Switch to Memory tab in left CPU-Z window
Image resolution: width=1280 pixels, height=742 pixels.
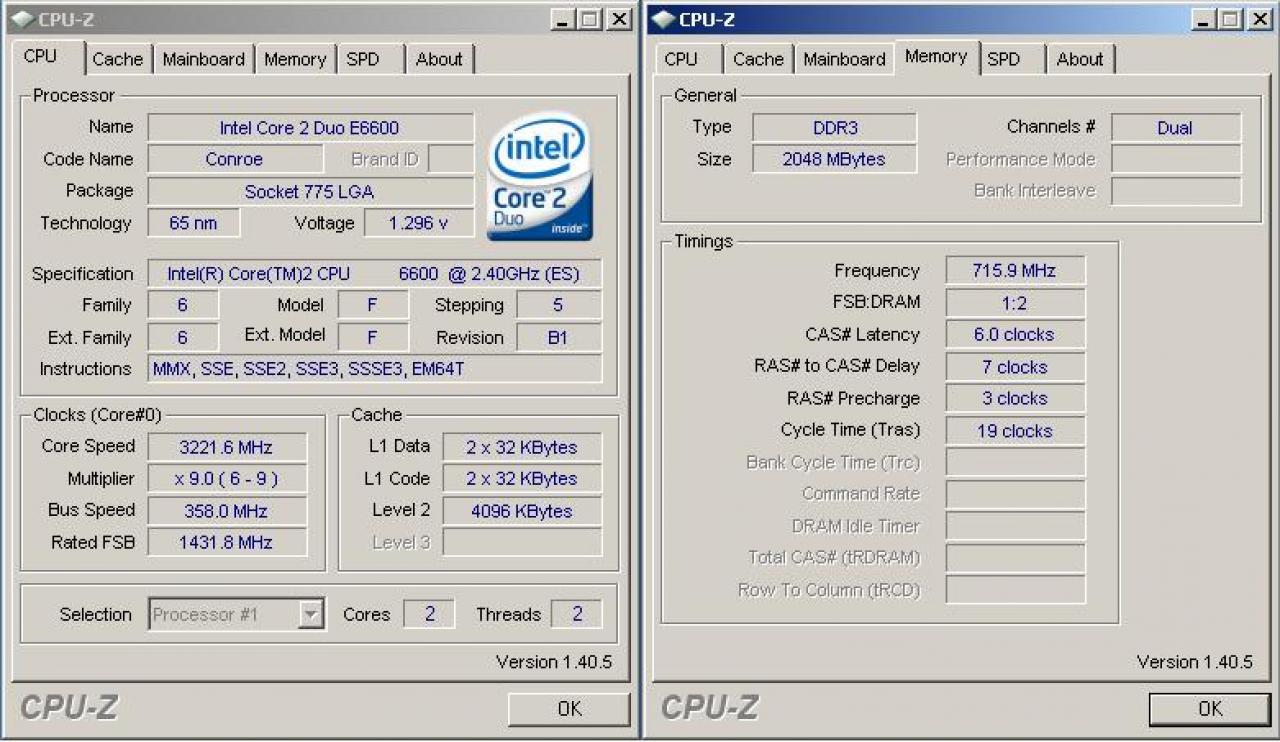tap(295, 59)
